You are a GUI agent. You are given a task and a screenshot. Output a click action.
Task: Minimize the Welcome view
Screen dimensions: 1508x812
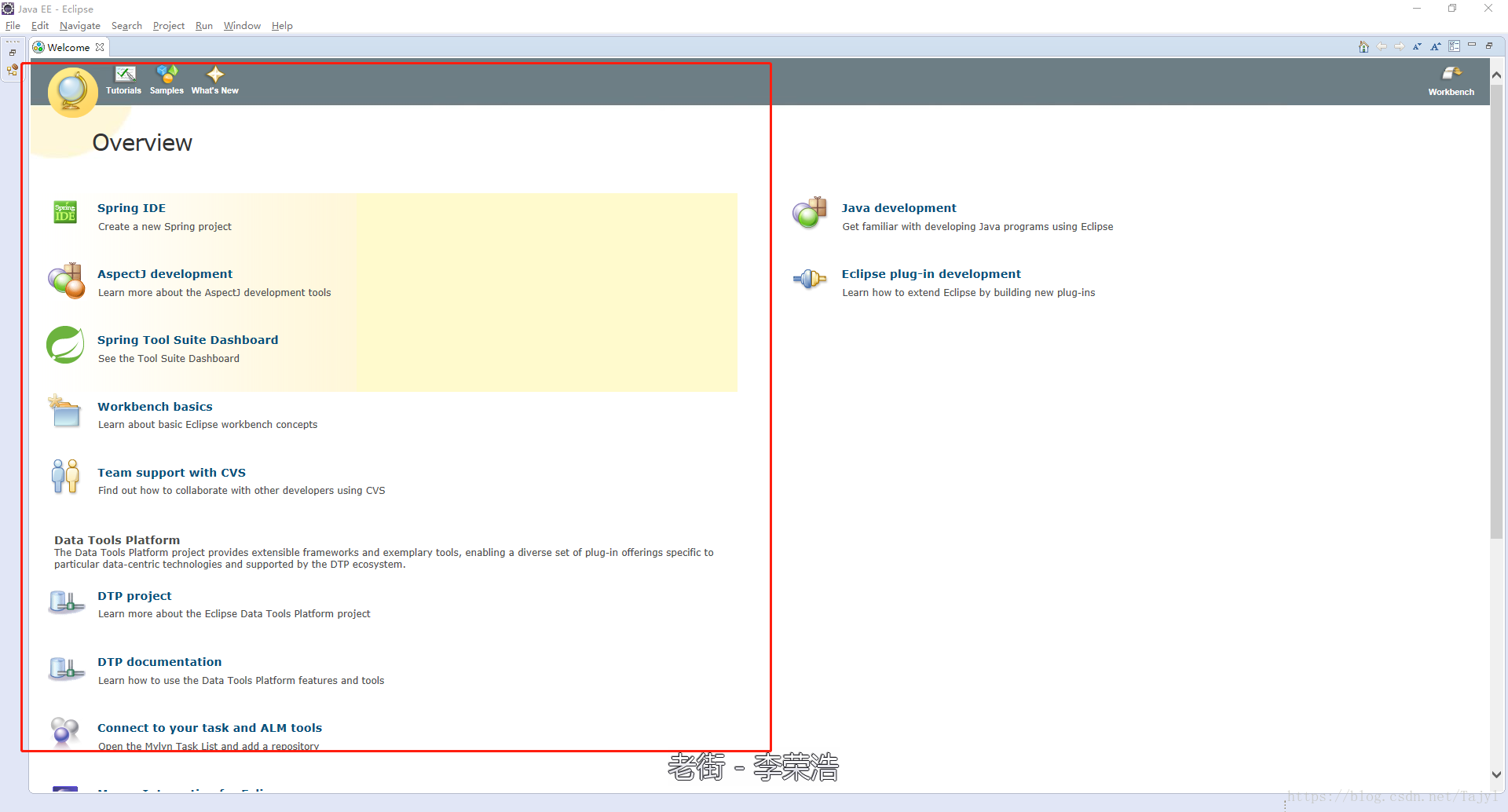1472,46
